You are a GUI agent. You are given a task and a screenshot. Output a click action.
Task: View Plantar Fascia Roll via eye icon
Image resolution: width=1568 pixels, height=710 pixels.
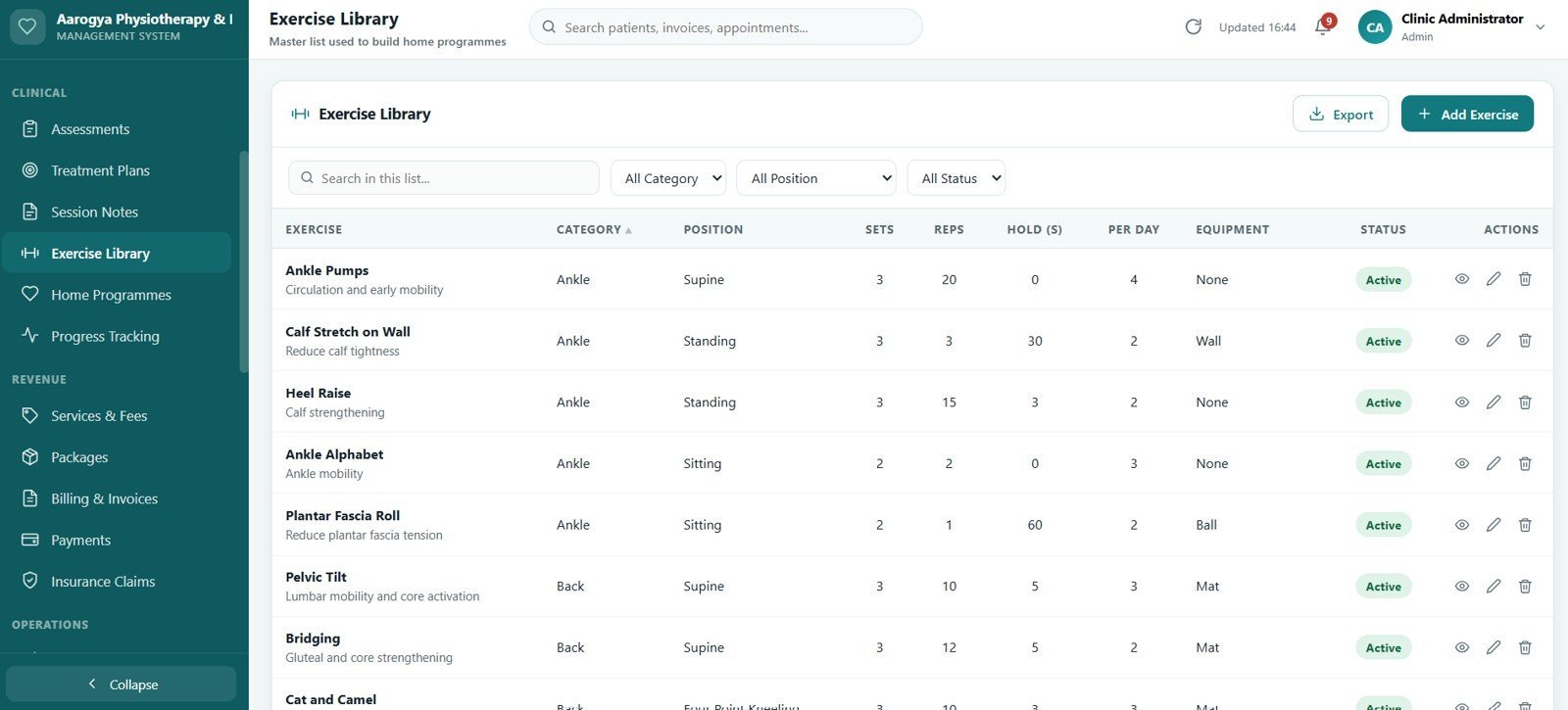click(1462, 525)
